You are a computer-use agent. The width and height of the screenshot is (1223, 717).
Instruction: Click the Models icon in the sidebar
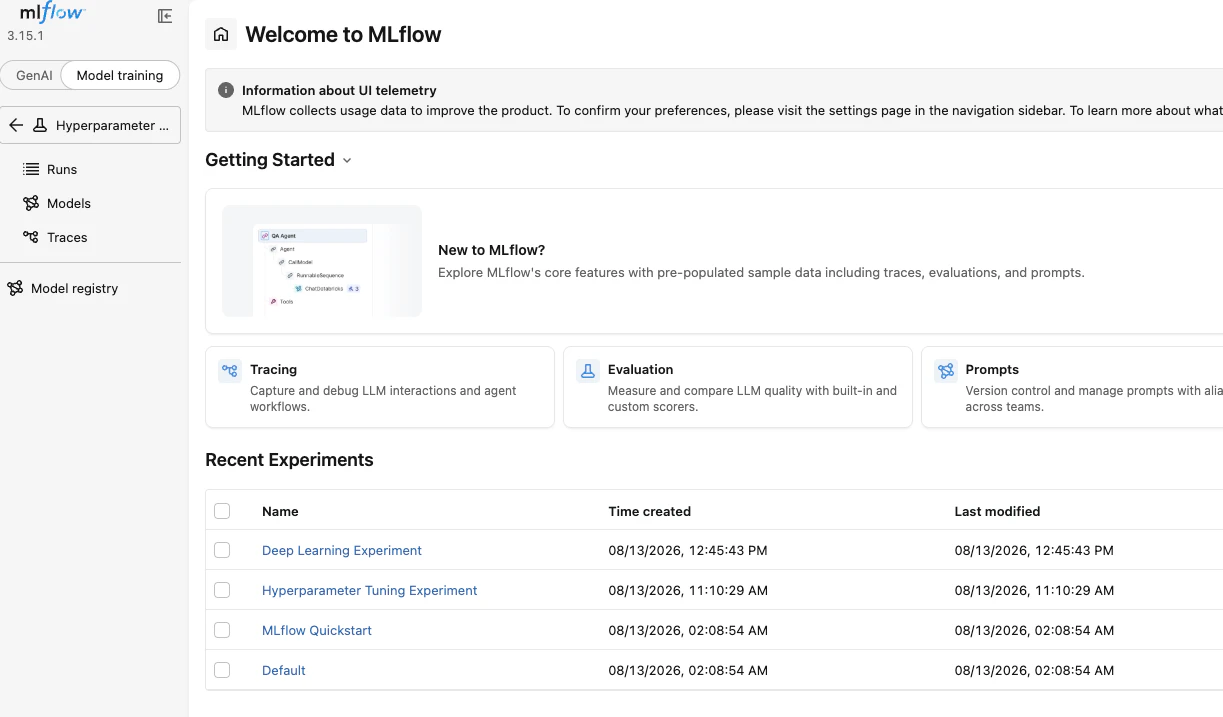pos(31,203)
